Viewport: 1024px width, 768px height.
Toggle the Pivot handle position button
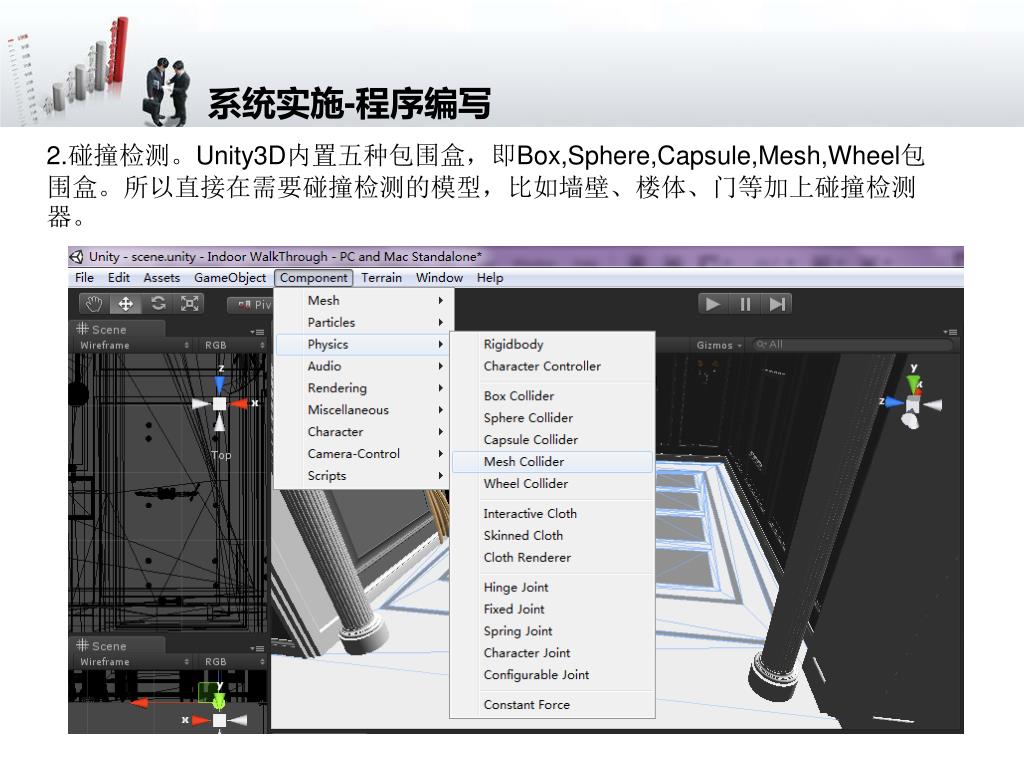[252, 304]
